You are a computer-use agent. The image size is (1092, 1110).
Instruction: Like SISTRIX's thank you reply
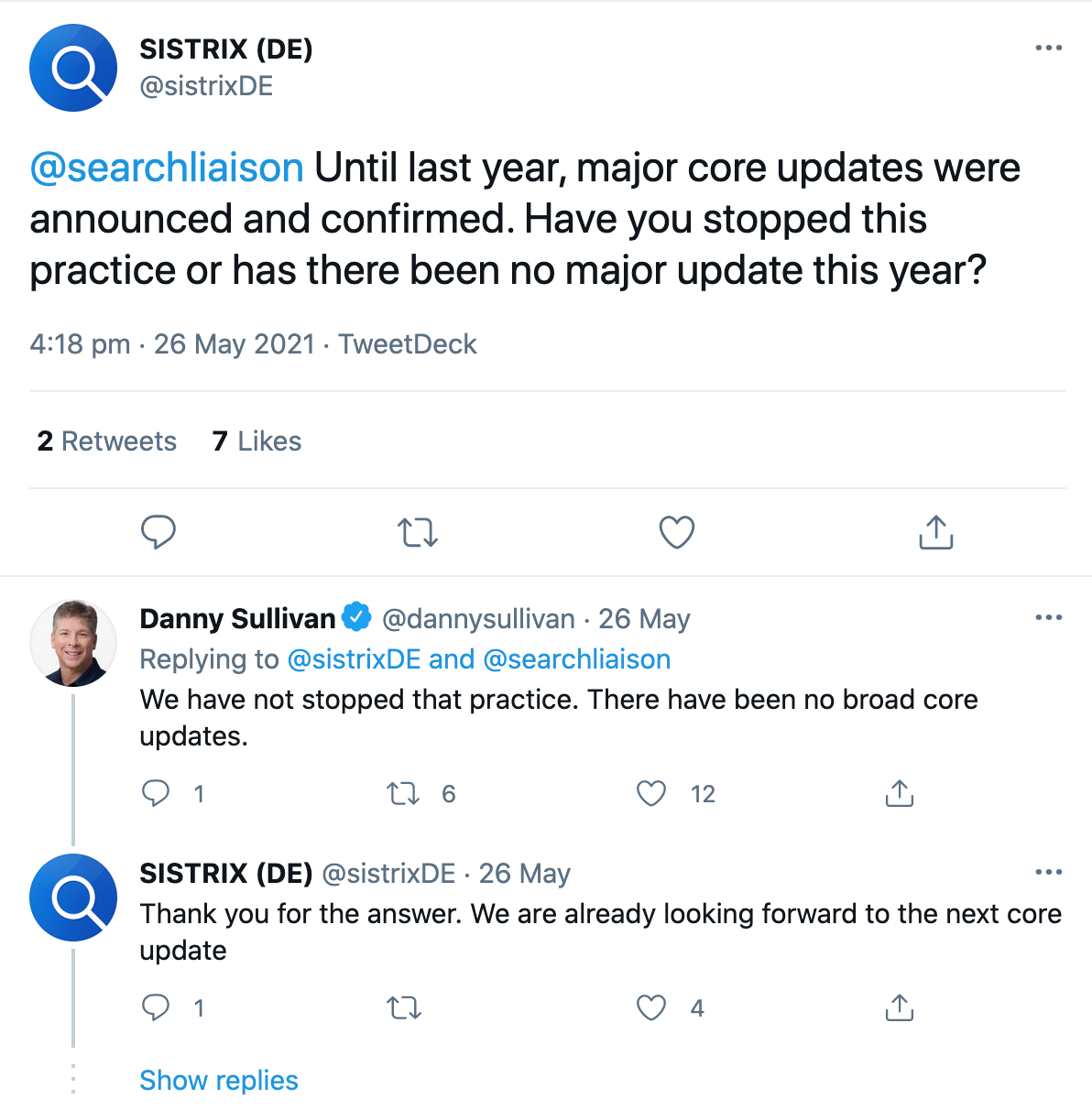point(651,1008)
